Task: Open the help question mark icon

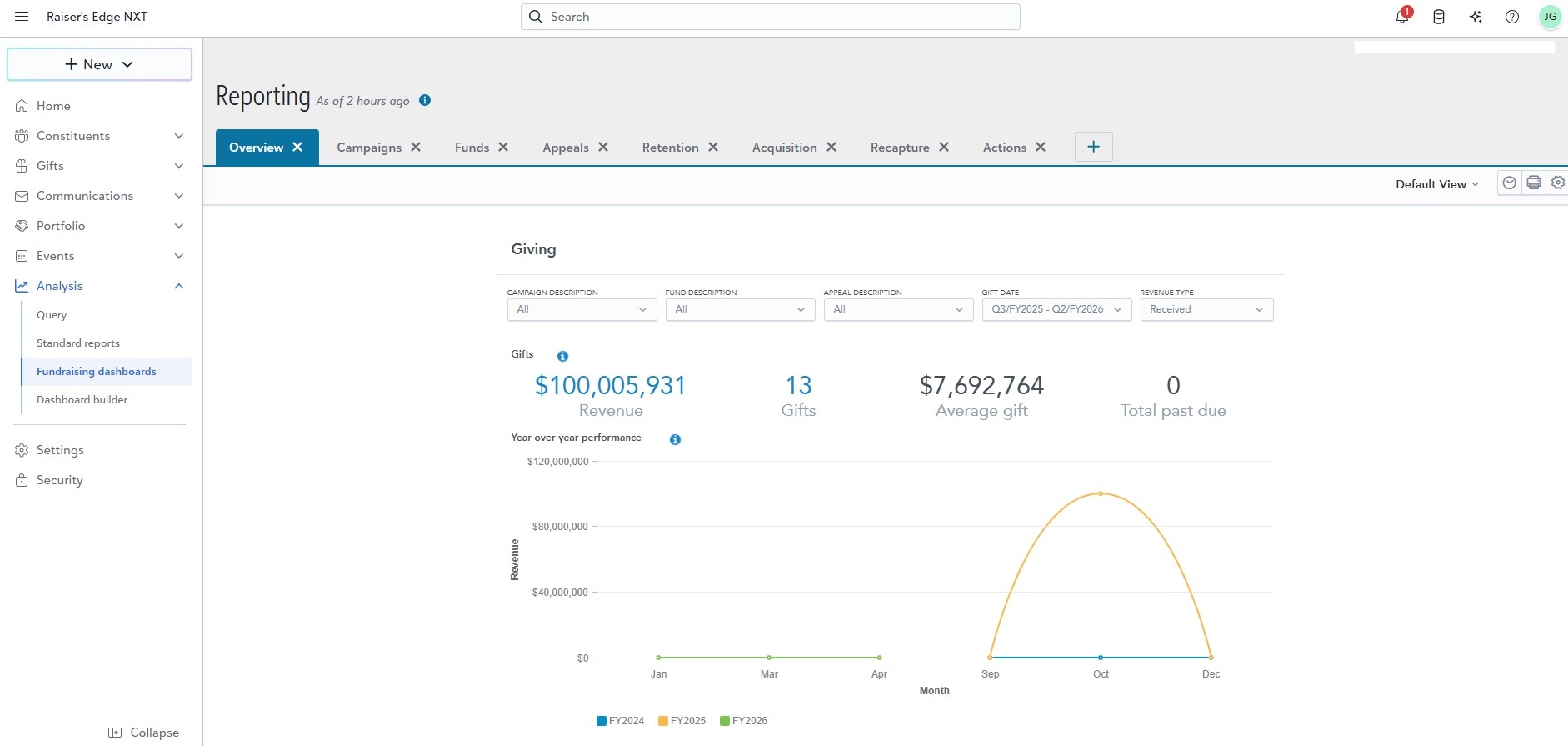Action: [x=1512, y=17]
